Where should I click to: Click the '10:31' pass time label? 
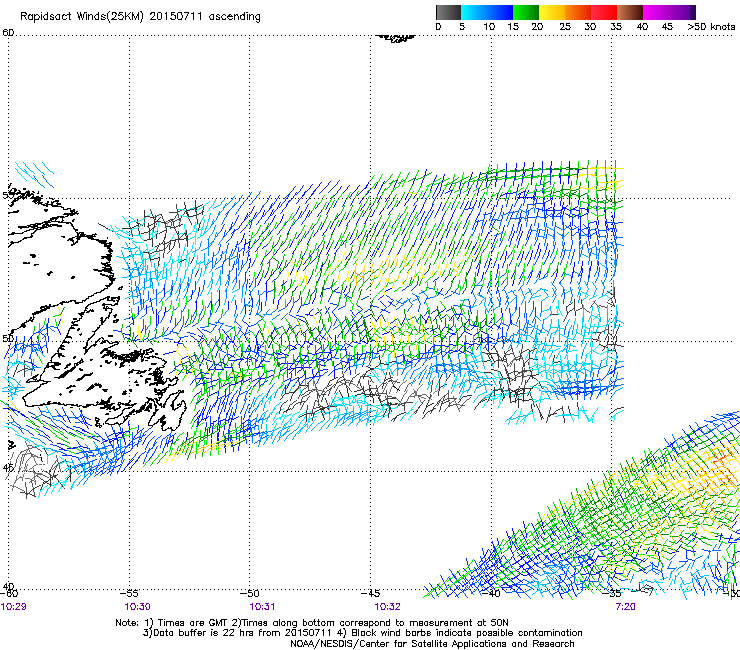(262, 606)
